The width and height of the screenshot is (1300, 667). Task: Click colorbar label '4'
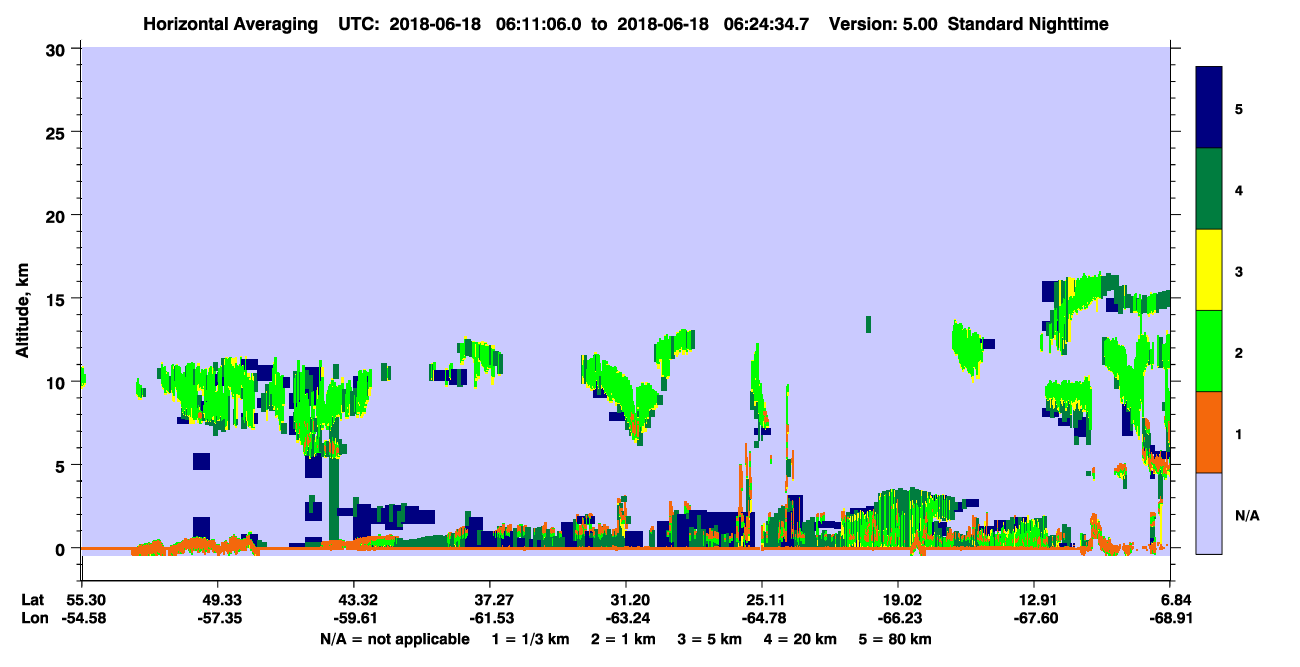(x=1239, y=189)
